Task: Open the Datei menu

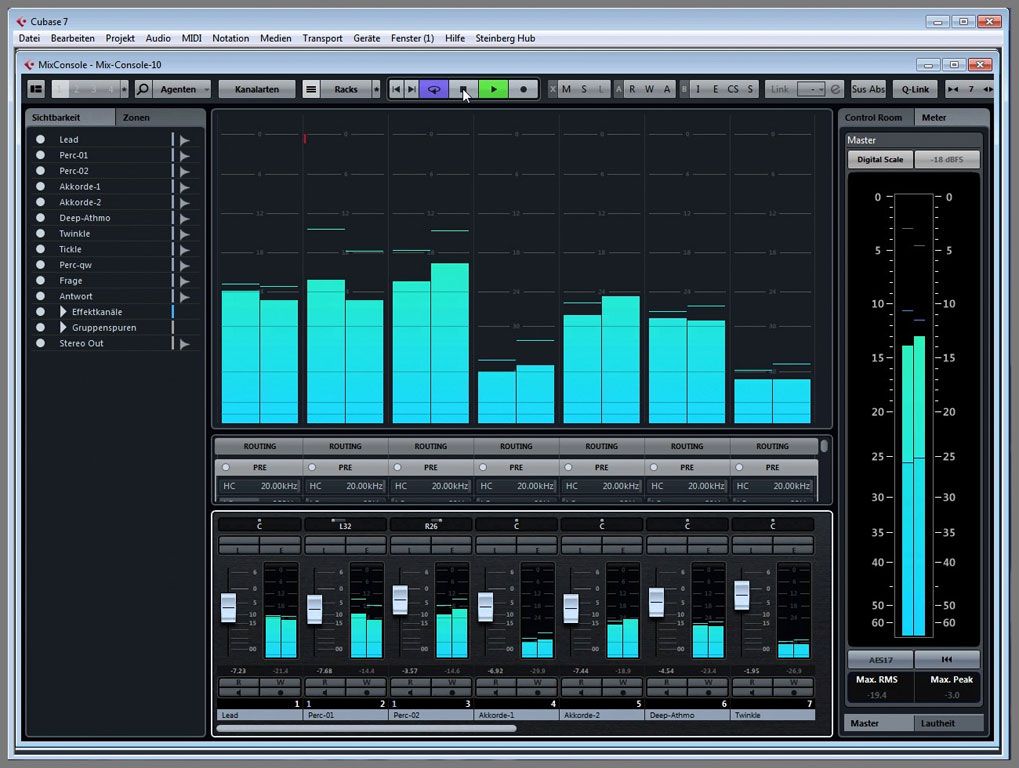Action: pyautogui.click(x=29, y=38)
